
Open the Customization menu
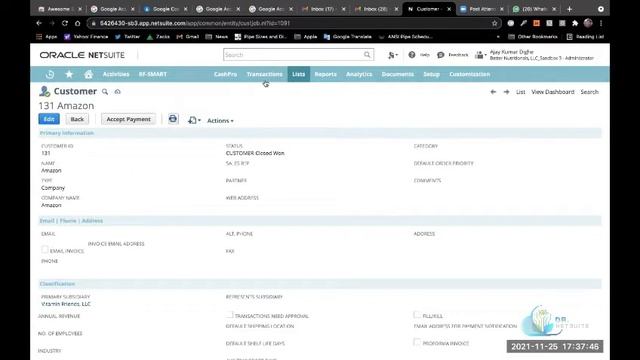coord(470,74)
